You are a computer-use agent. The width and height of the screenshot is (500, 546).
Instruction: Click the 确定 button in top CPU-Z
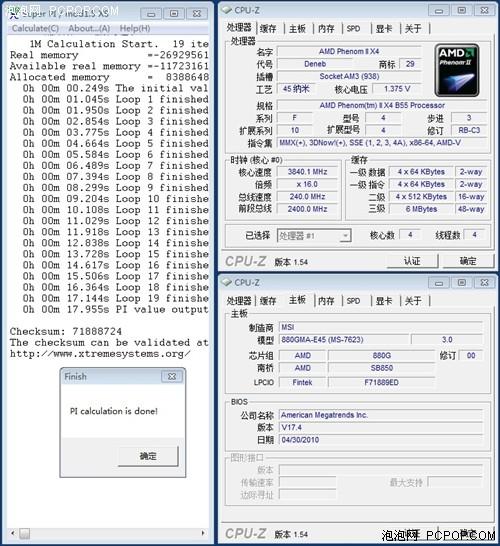(x=468, y=261)
